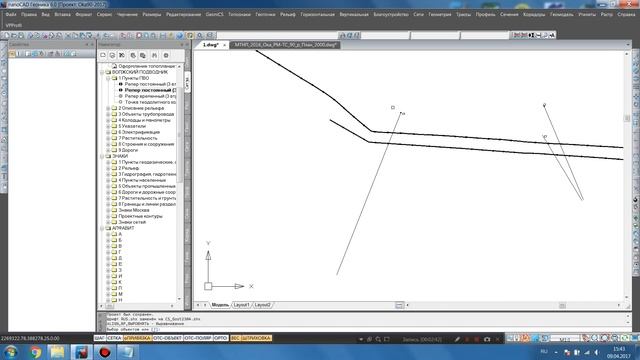Collapse the 1 Пункты ПВО folder
Screen dimensions: 640x360
(x=108, y=78)
